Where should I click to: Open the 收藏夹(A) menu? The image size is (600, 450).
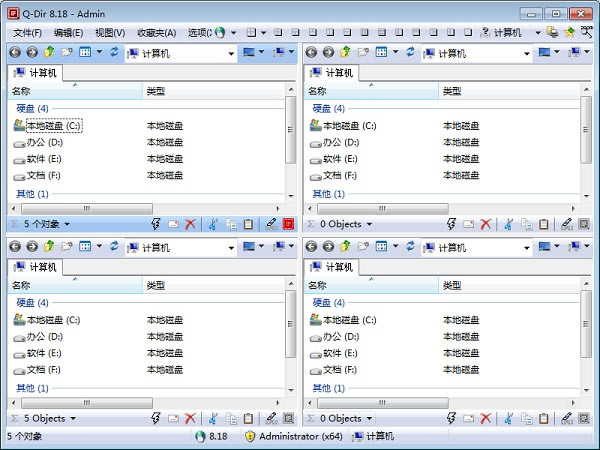(x=156, y=32)
